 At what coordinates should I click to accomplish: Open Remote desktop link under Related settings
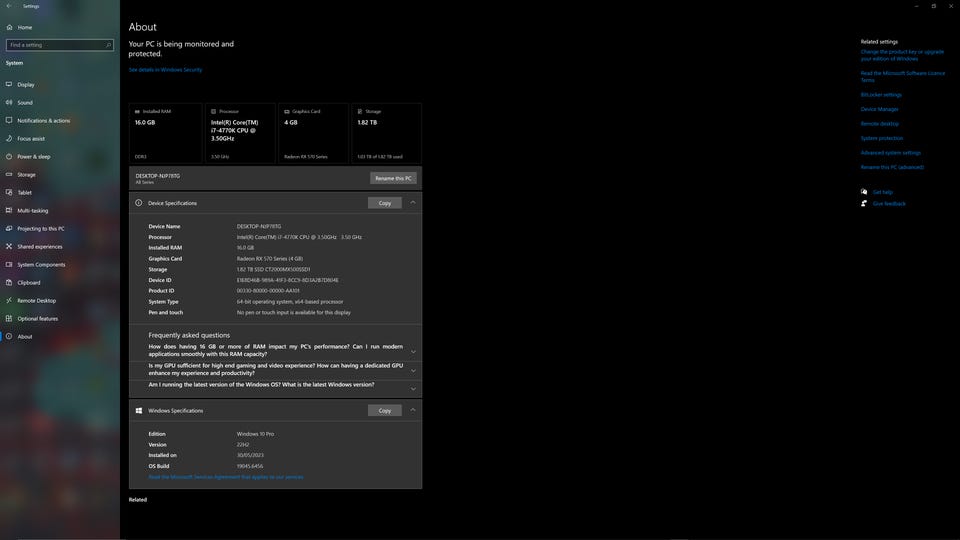pyautogui.click(x=880, y=124)
